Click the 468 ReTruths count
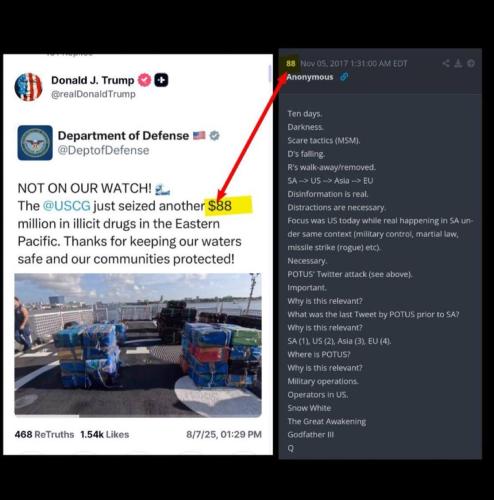Image resolution: width=494 pixels, height=500 pixels. point(44,434)
